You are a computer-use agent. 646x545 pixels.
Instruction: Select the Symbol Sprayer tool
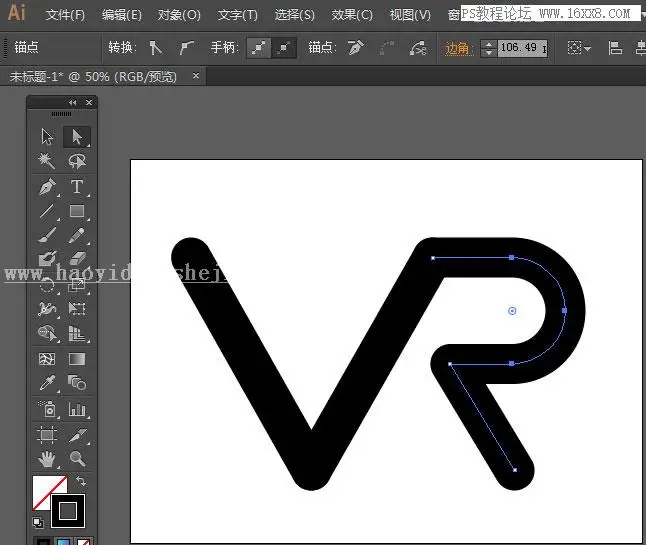click(48, 409)
